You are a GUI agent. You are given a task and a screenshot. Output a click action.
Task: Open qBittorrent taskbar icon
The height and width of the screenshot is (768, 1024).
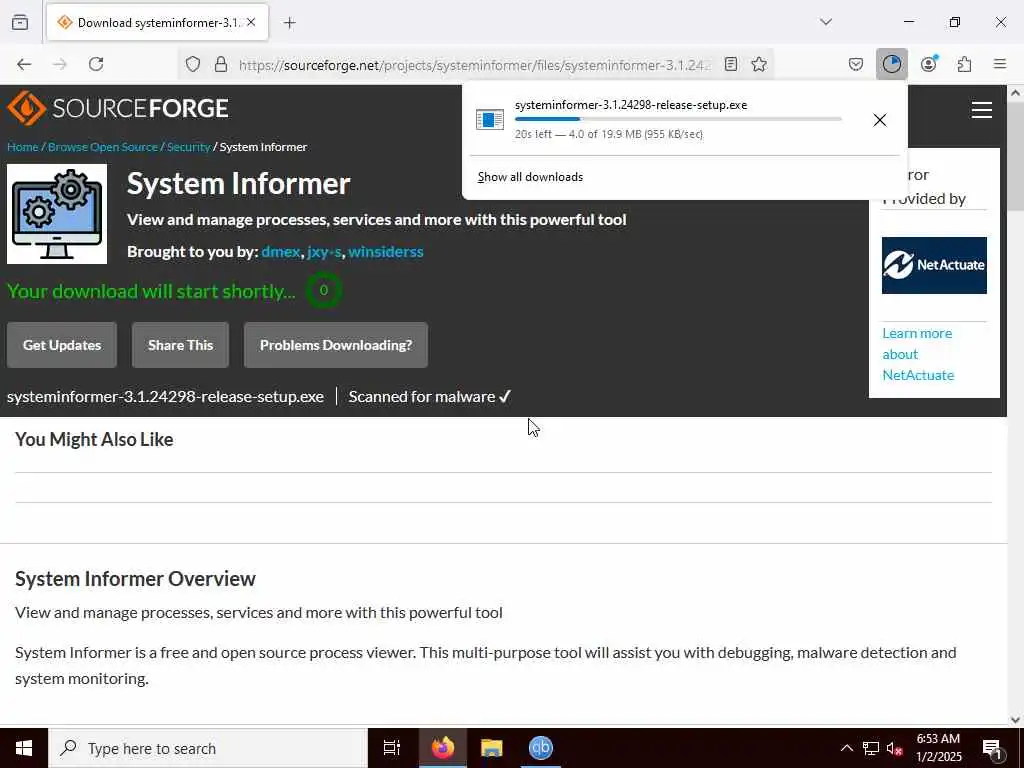click(541, 748)
